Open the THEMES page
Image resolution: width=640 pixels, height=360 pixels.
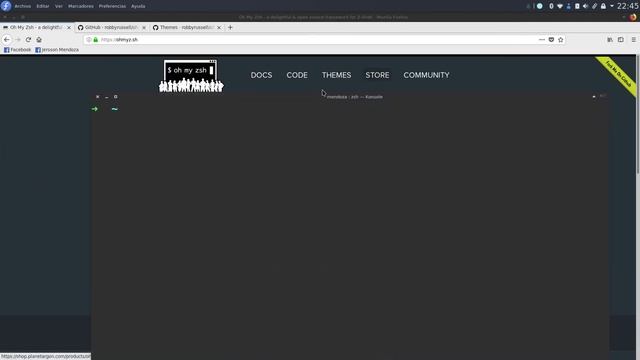pos(336,75)
